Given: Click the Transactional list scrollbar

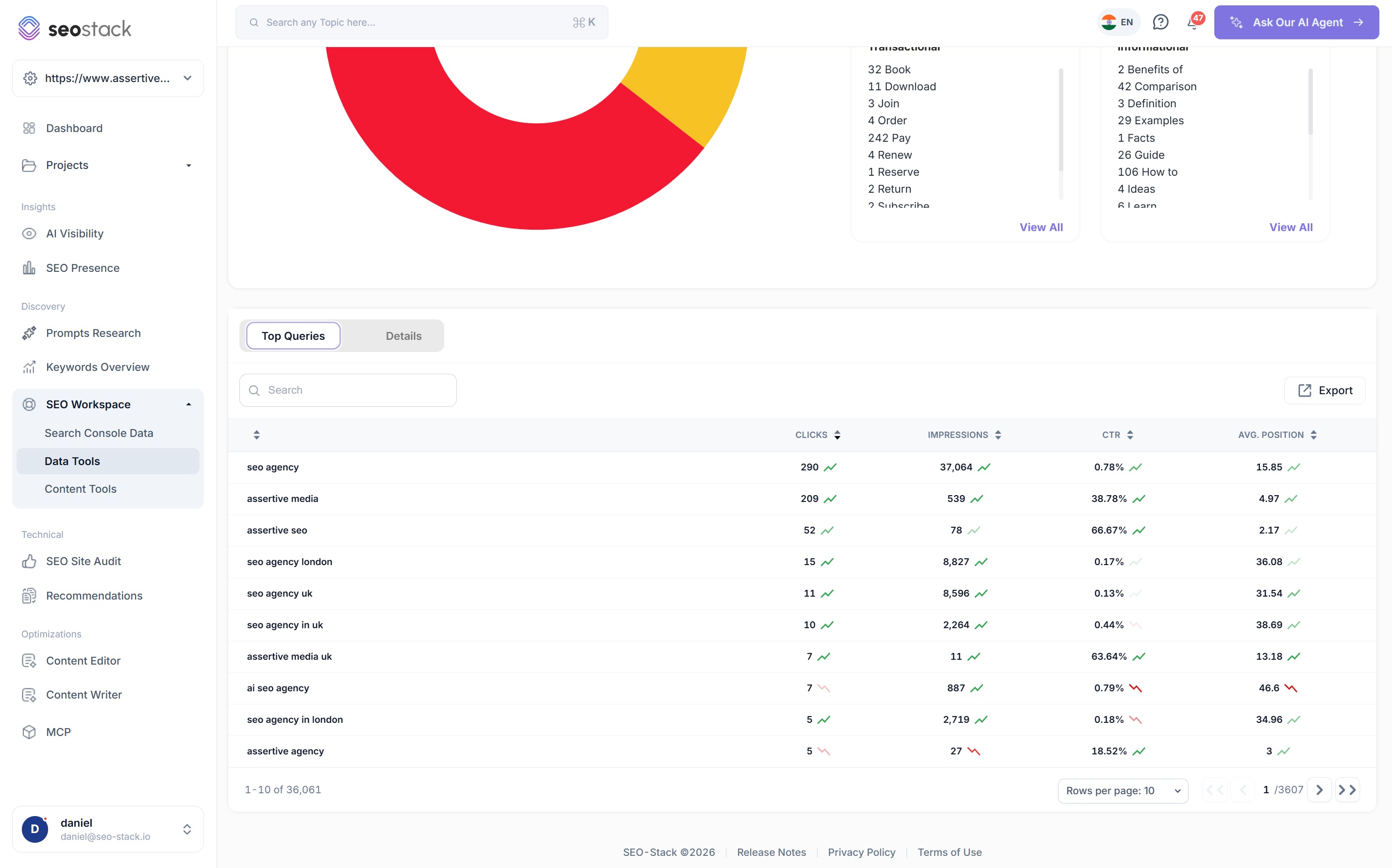Looking at the screenshot, I should (1061, 119).
